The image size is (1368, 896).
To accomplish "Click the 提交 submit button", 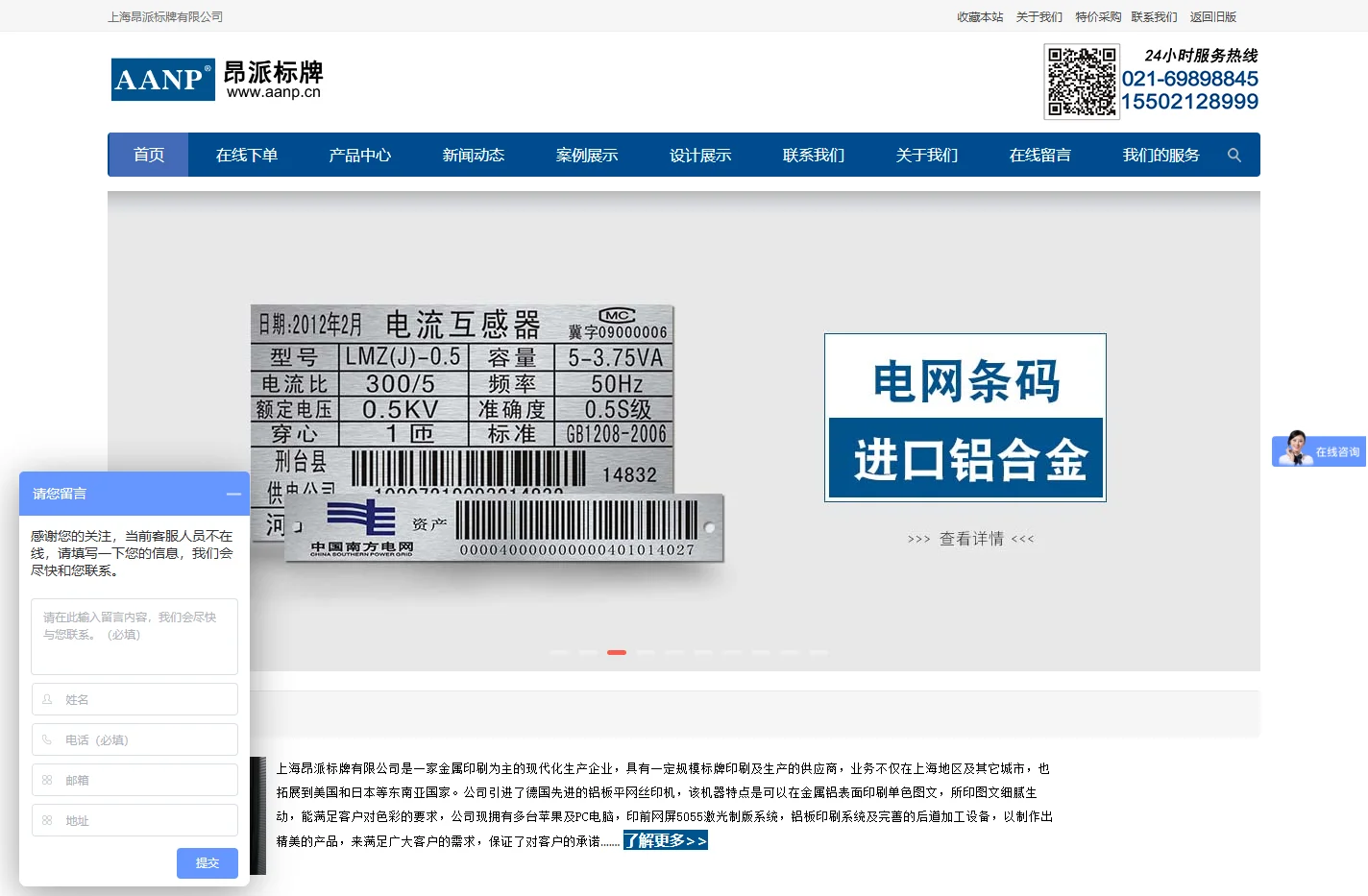I will point(208,863).
